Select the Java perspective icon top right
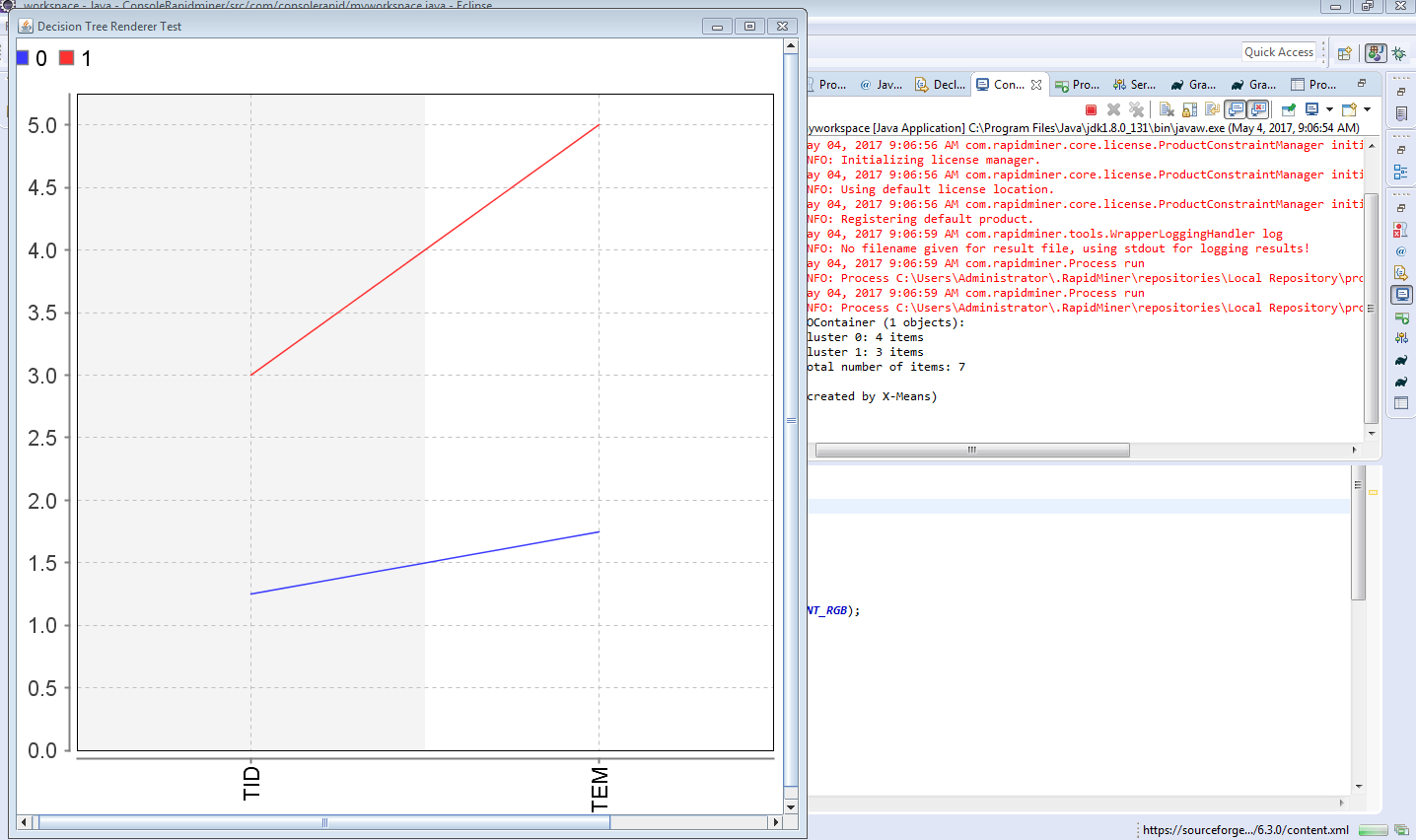The height and width of the screenshot is (840, 1416). pyautogui.click(x=1376, y=52)
